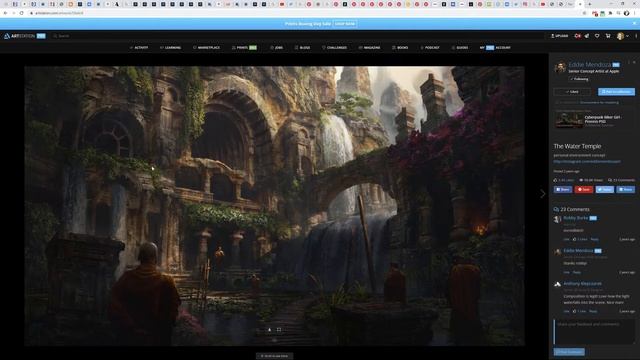Open the Jobs nav item

pos(277,48)
